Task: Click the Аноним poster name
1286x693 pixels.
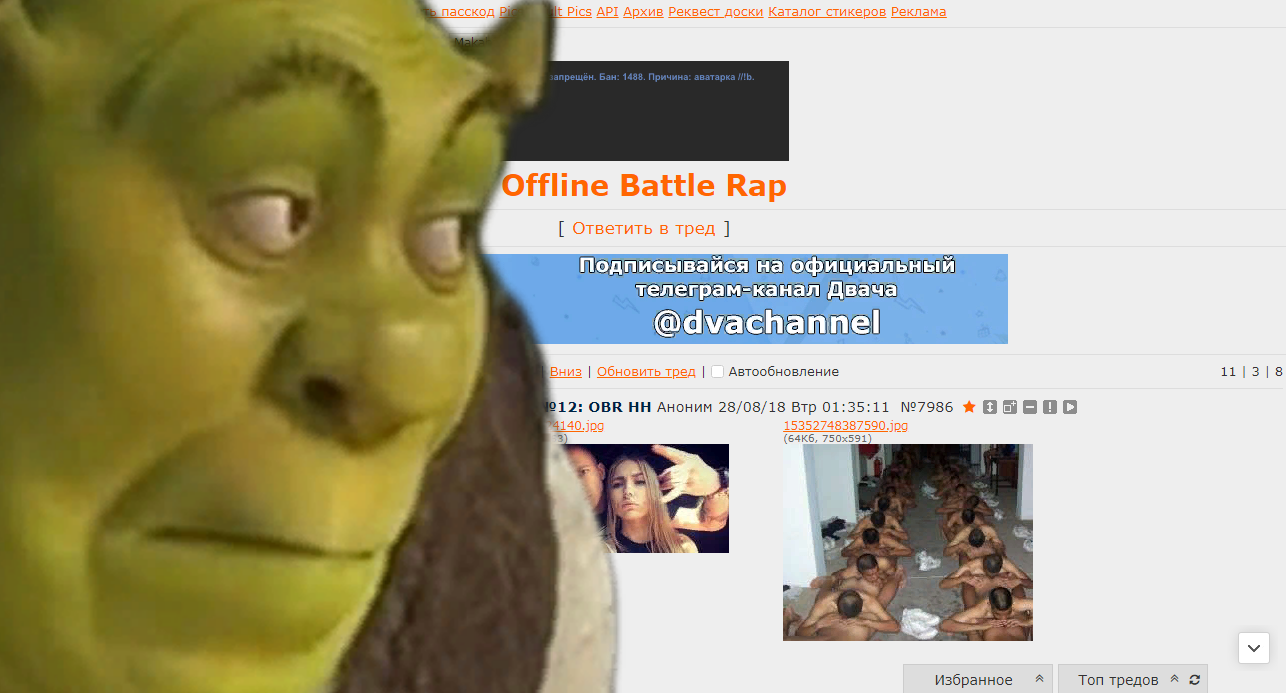Action: [x=685, y=407]
